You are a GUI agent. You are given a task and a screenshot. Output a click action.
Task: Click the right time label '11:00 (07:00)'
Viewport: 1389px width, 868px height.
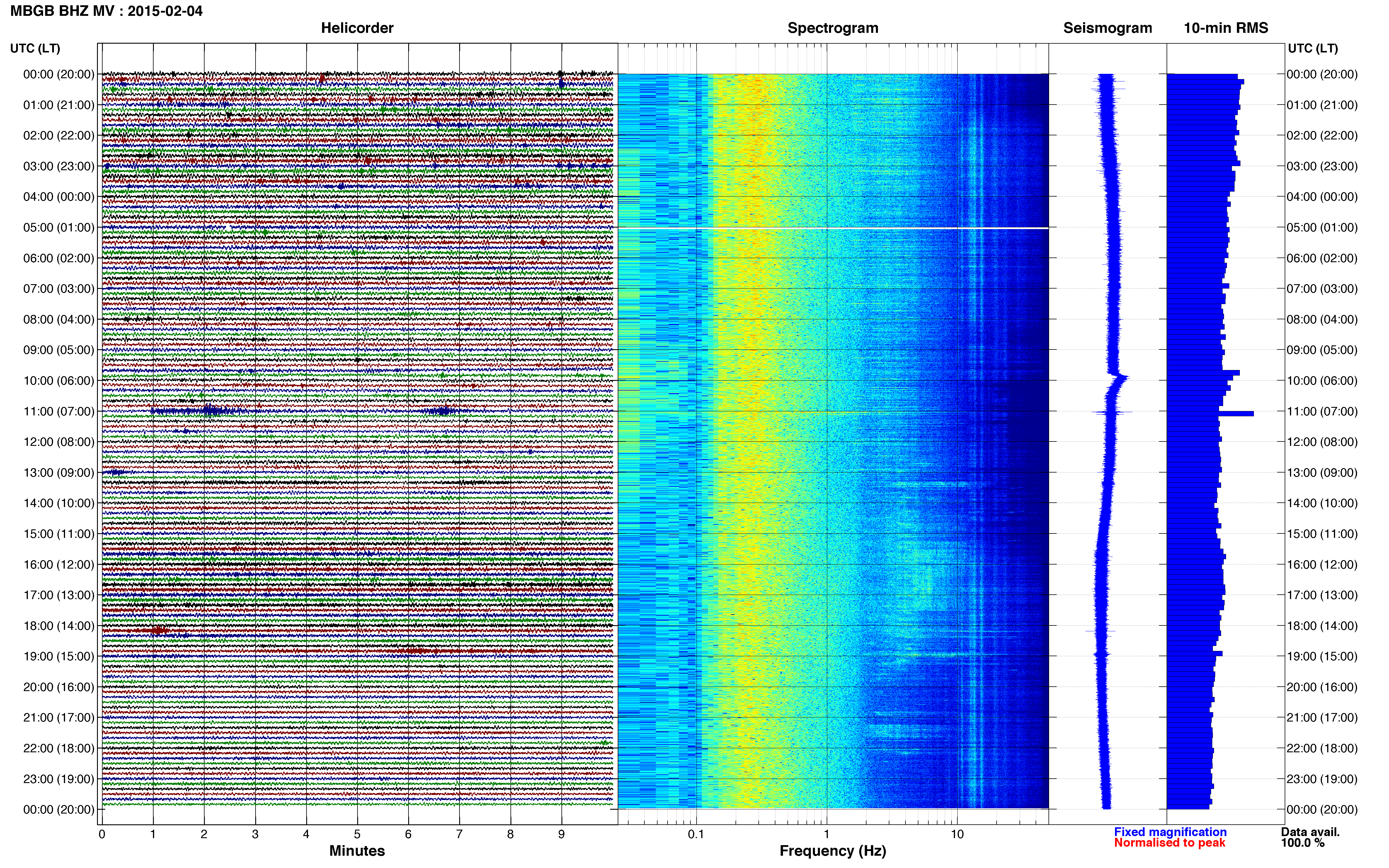(1322, 412)
